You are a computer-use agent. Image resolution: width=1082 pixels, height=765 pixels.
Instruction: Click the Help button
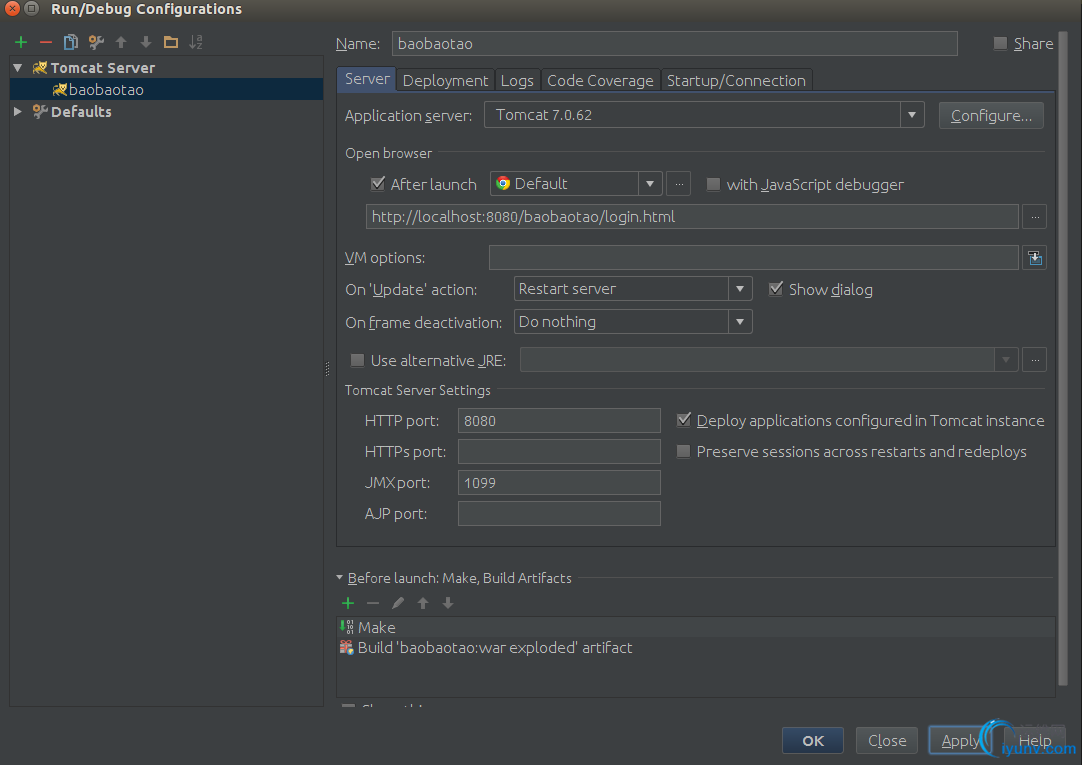point(1034,741)
